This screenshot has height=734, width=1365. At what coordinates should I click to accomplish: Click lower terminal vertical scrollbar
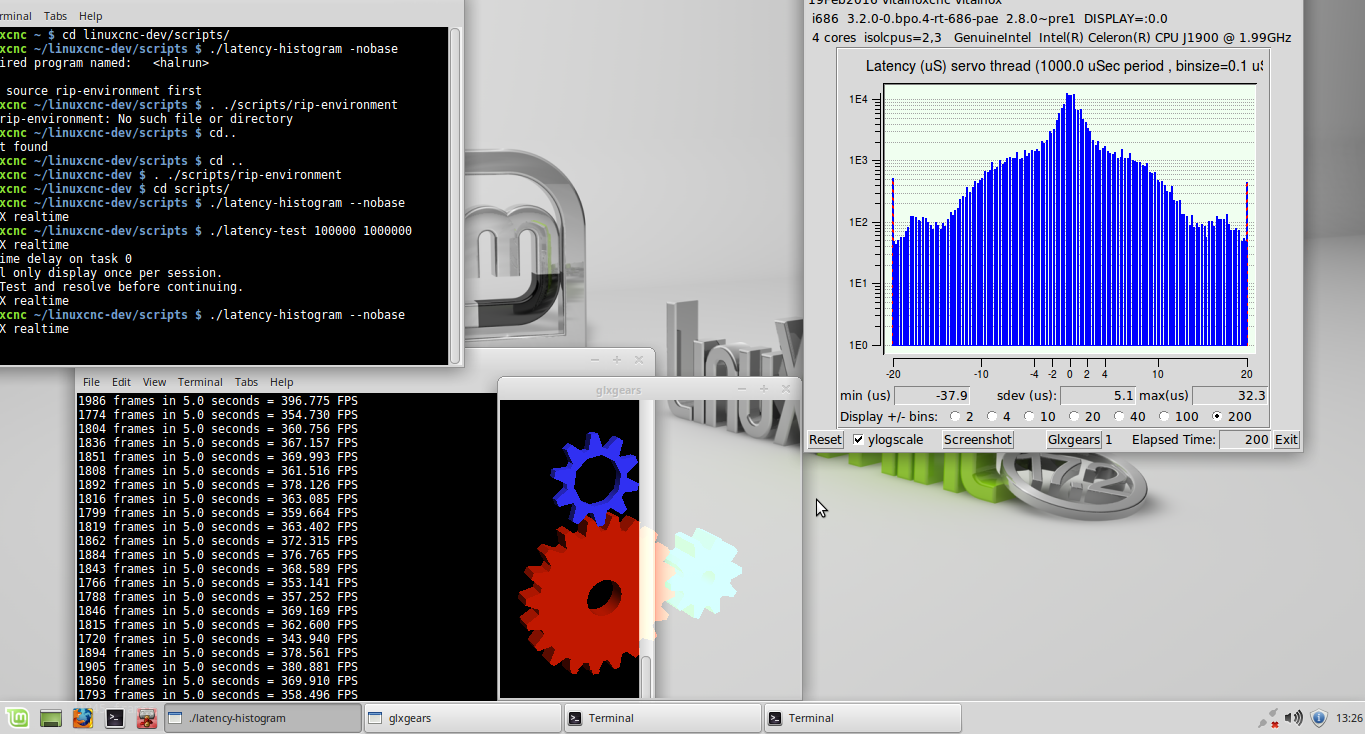[x=646, y=677]
